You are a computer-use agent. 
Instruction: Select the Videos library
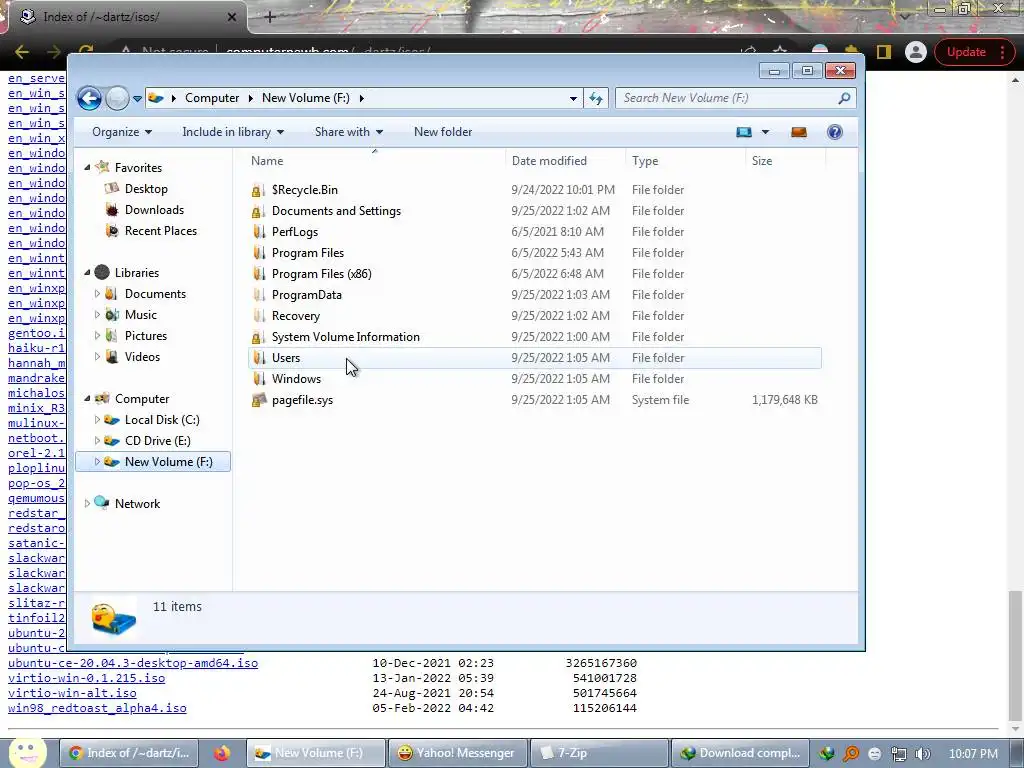[x=142, y=357]
